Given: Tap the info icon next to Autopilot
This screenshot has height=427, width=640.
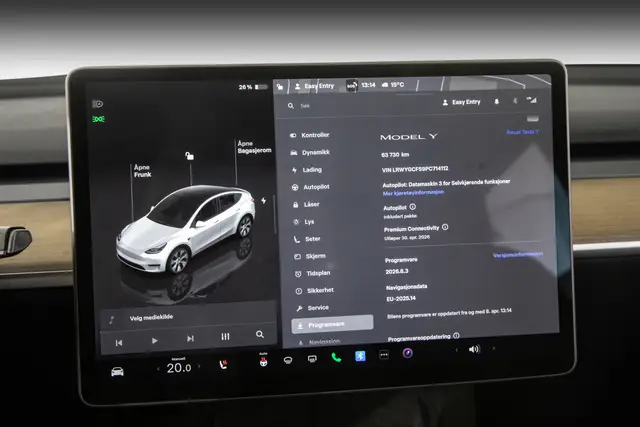Looking at the screenshot, I should pos(413,207).
